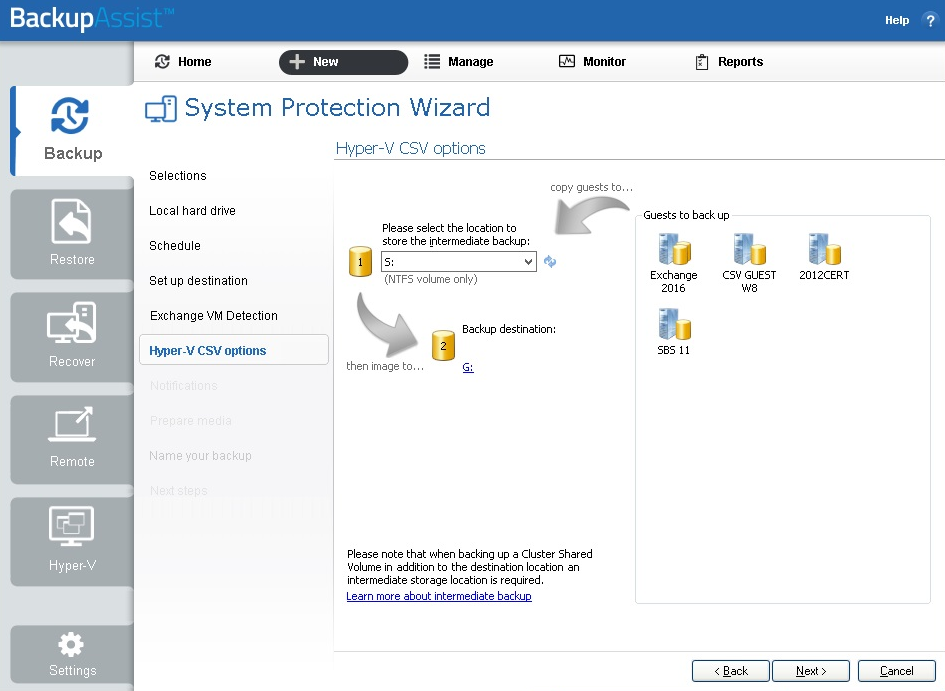Open the Monitor tab
The height and width of the screenshot is (691, 945).
(x=592, y=61)
